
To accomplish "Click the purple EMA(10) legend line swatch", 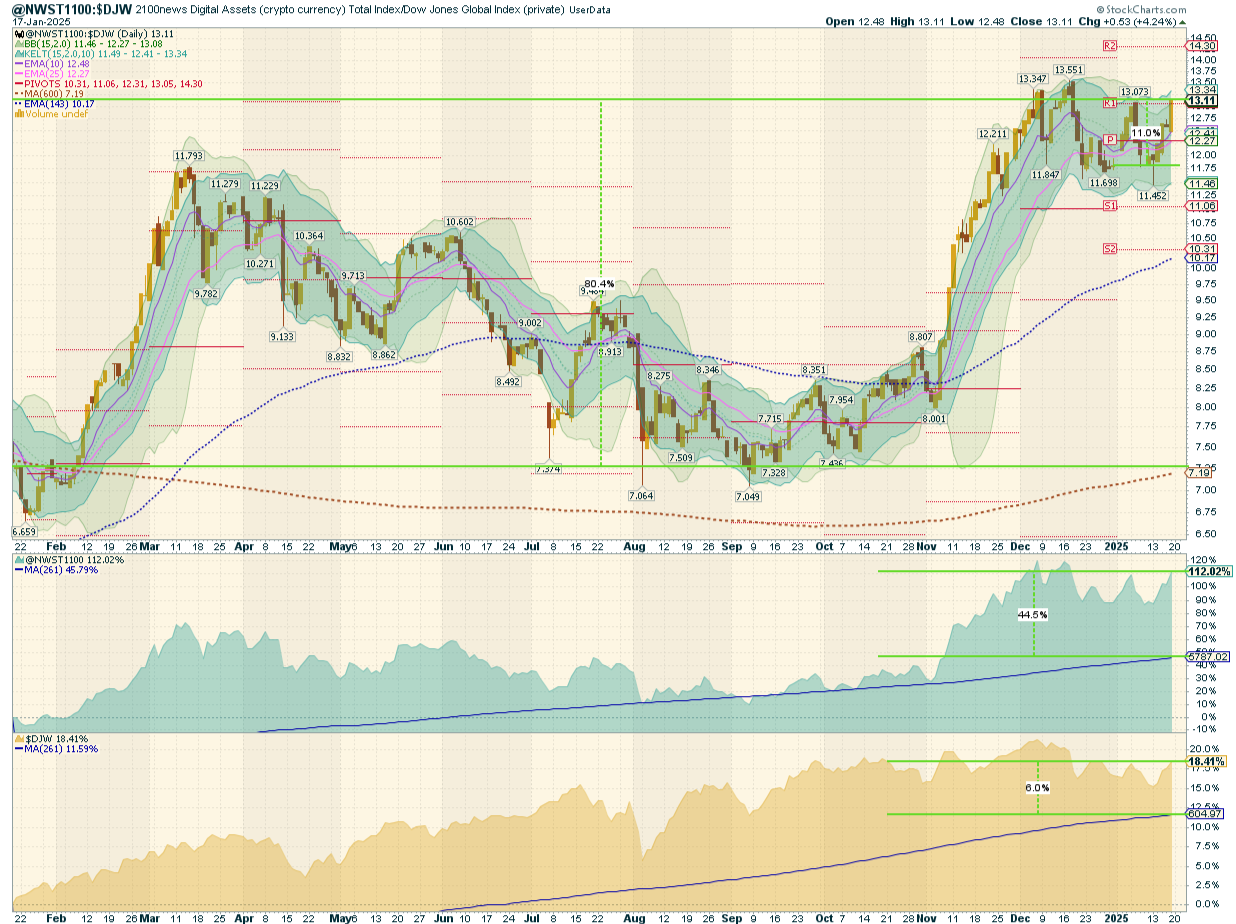I will pyautogui.click(x=18, y=64).
